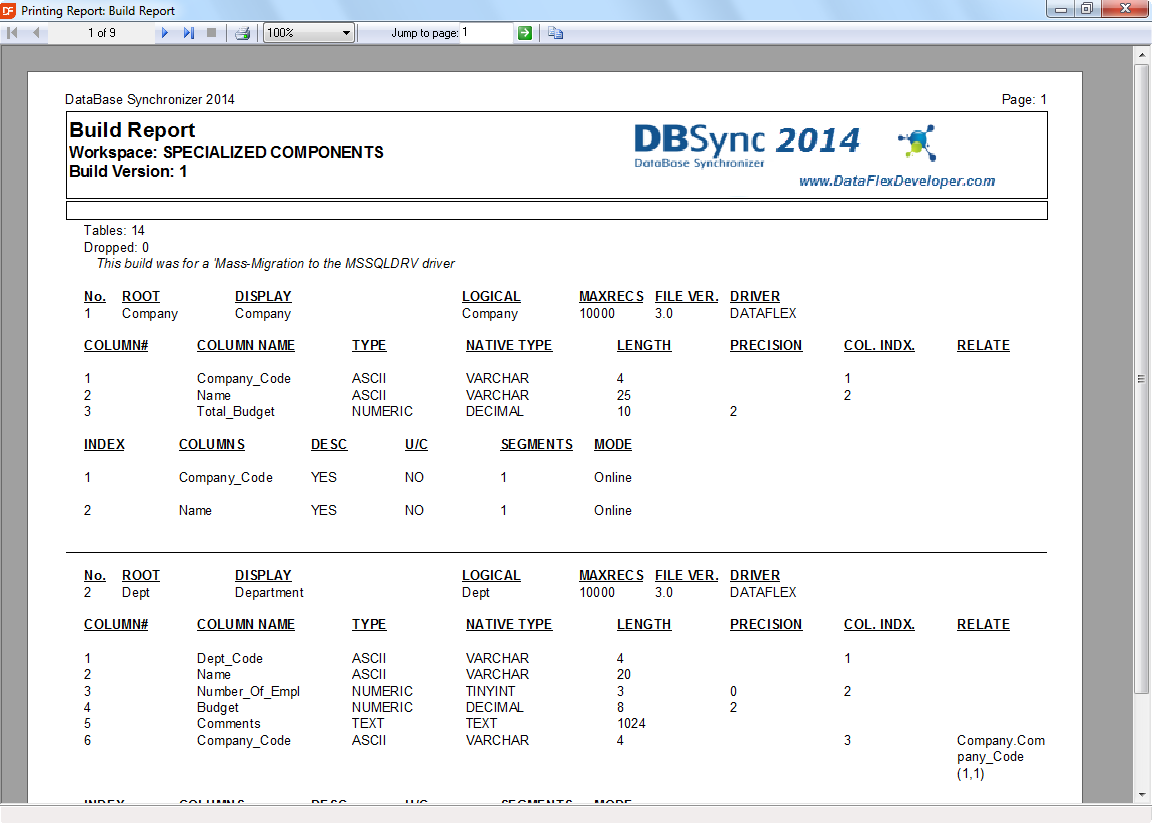This screenshot has height=824, width=1152.
Task: Click the green go-to-page arrow
Action: (525, 33)
